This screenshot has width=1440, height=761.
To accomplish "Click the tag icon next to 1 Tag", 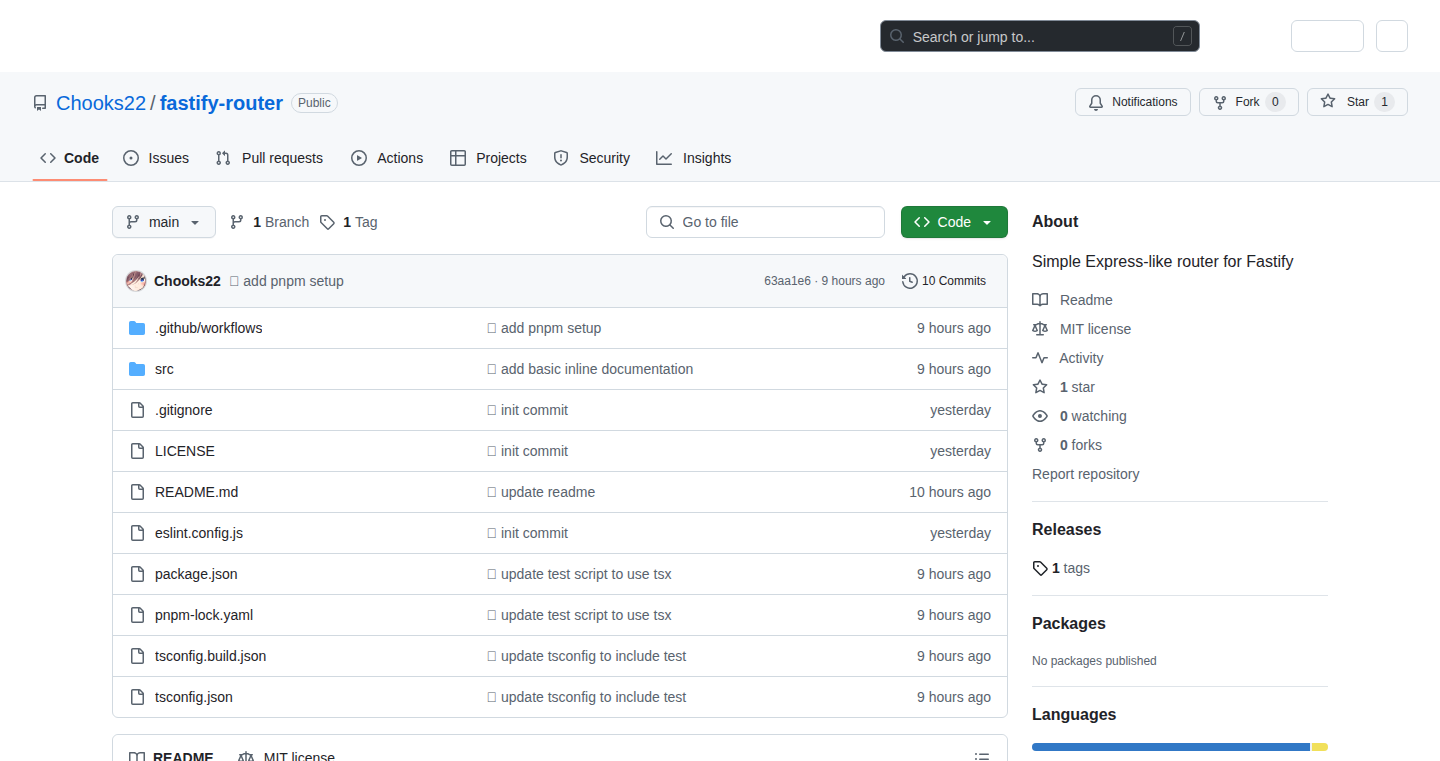I will coord(327,222).
